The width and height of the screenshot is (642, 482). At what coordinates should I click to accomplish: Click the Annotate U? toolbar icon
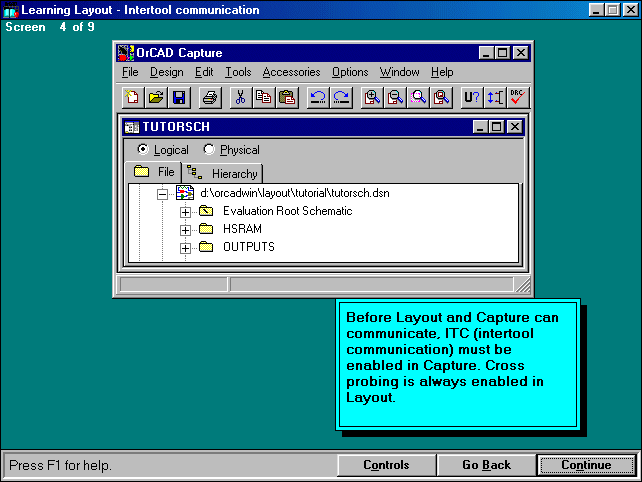(471, 97)
